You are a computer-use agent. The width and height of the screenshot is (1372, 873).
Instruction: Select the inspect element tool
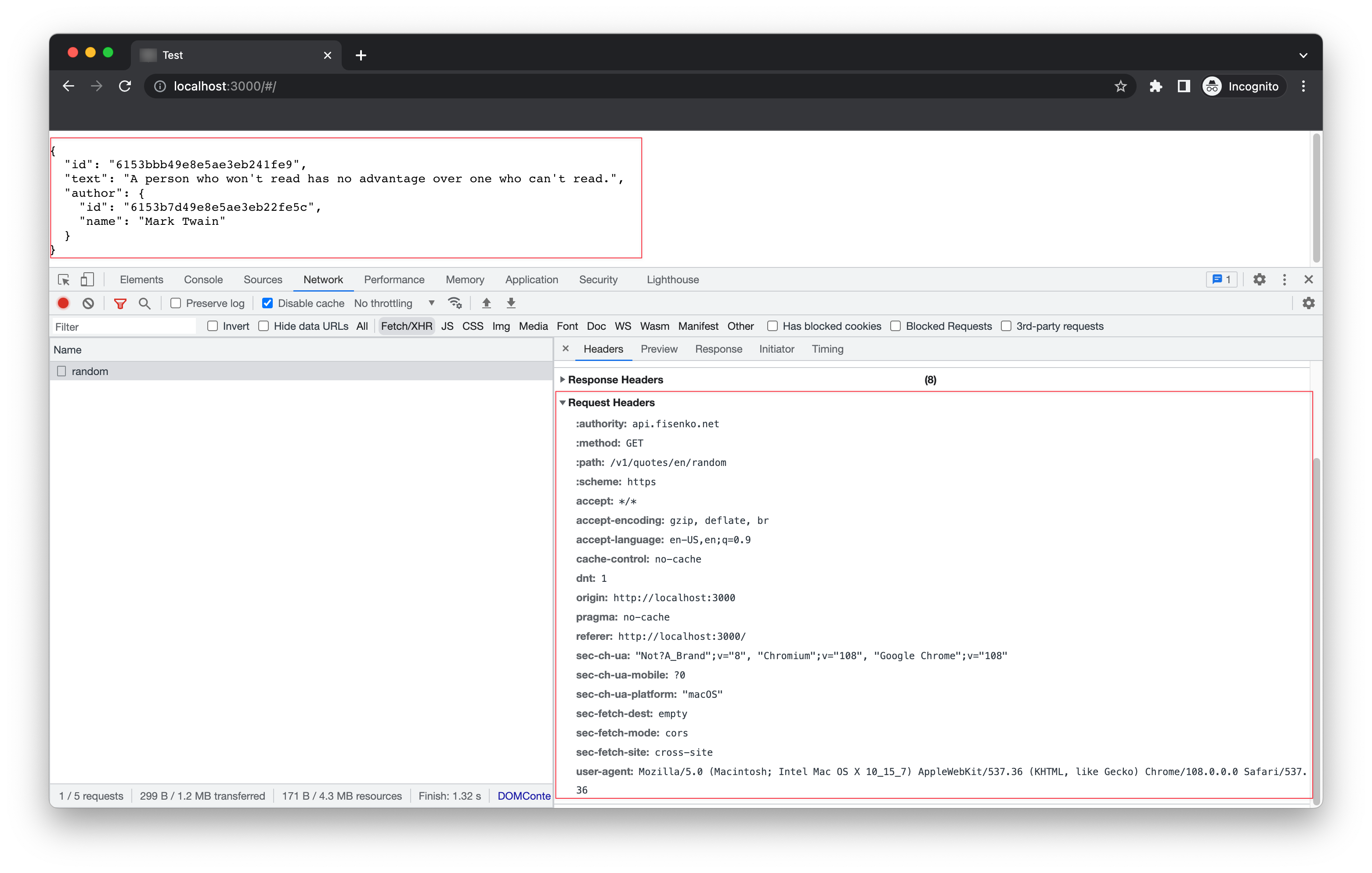coord(63,279)
